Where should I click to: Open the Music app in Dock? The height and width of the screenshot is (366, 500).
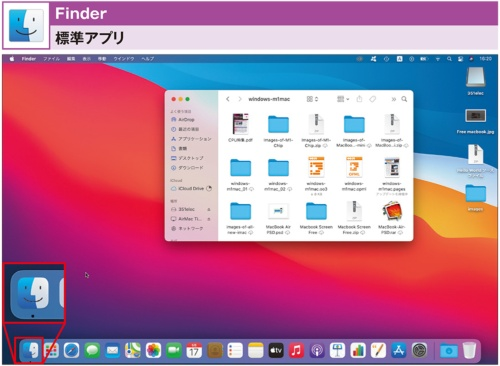coord(296,350)
